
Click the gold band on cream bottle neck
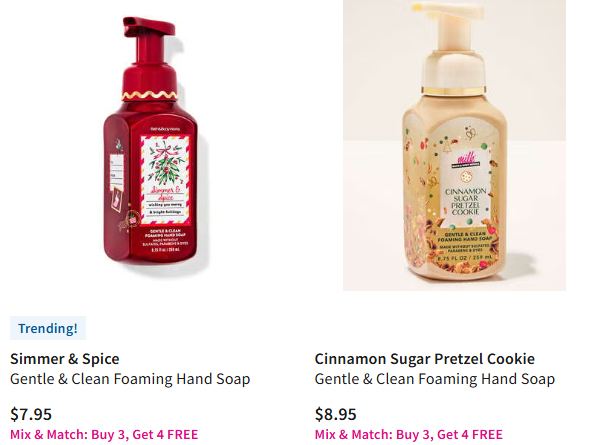(453, 91)
